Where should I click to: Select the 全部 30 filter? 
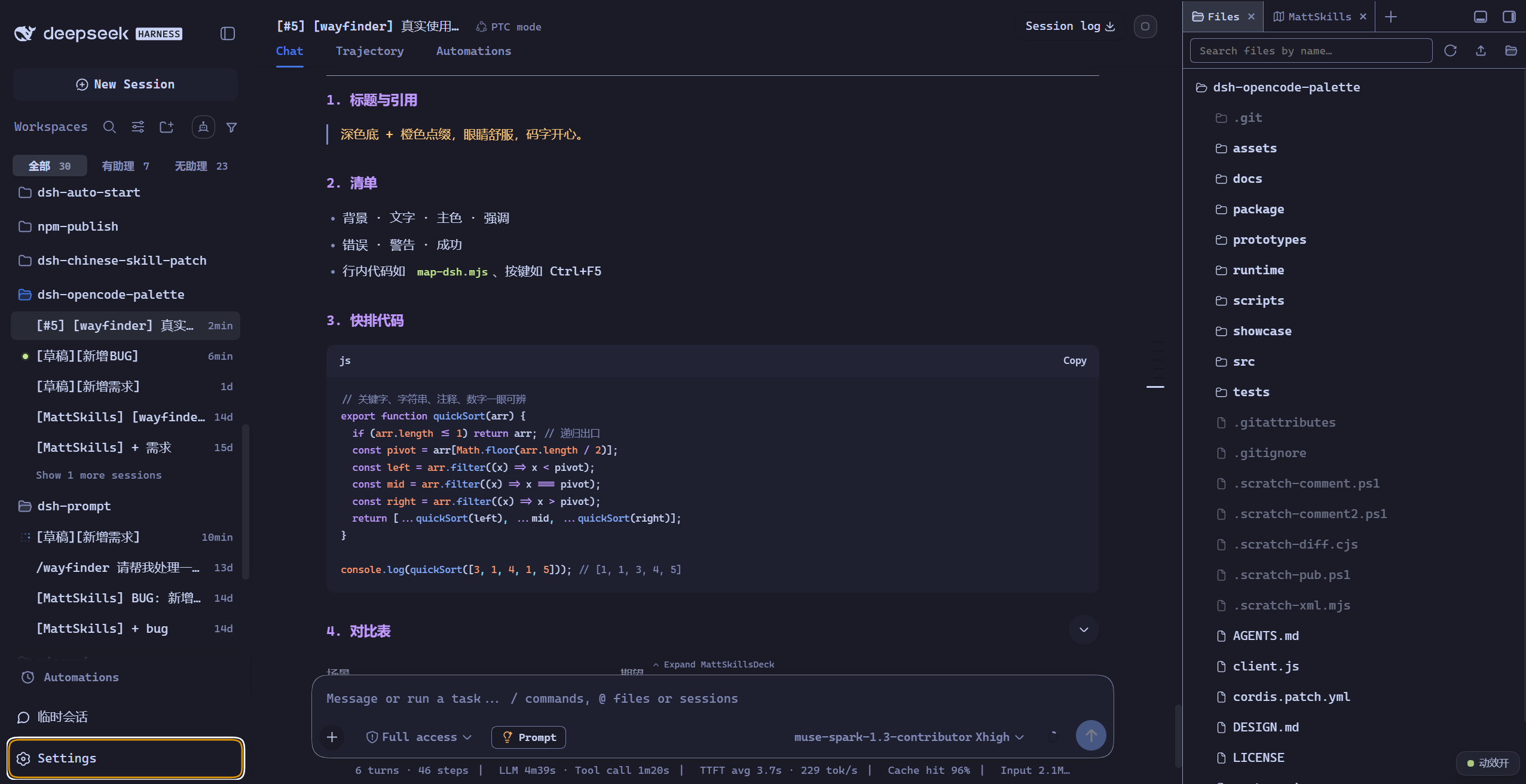(50, 166)
